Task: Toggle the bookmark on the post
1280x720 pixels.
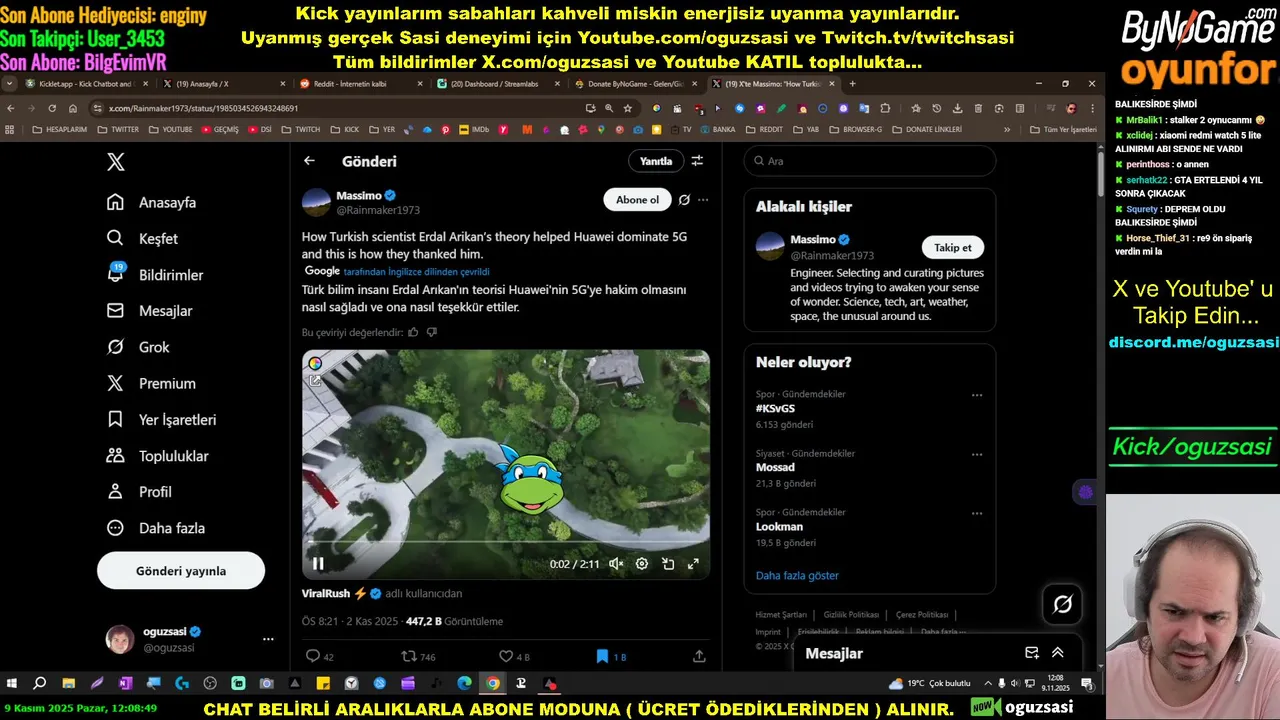Action: click(x=610, y=657)
